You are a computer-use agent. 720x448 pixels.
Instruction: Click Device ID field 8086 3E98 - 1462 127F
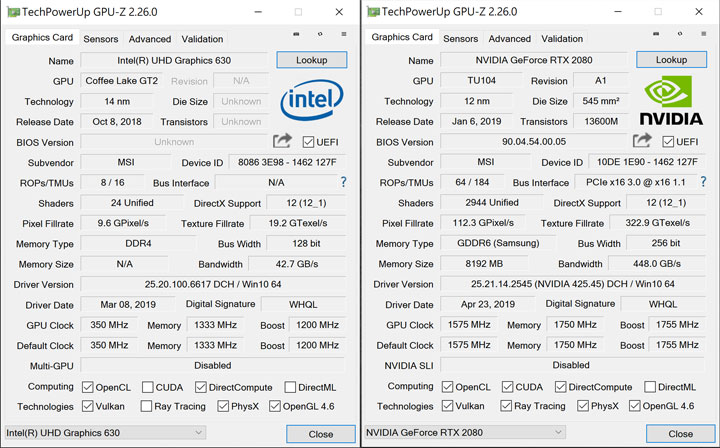pos(287,162)
